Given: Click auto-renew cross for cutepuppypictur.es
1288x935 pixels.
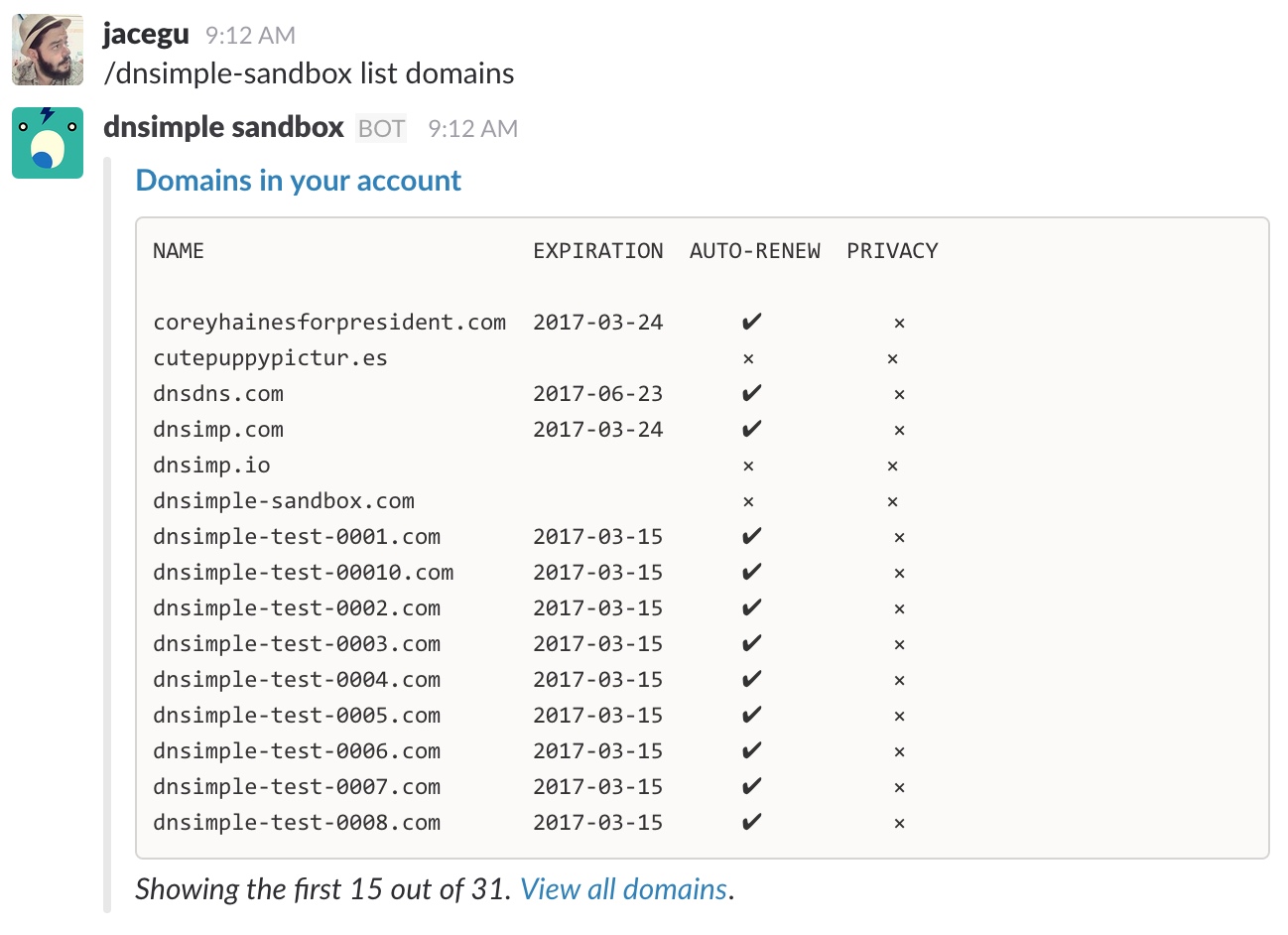Looking at the screenshot, I should pyautogui.click(x=748, y=358).
